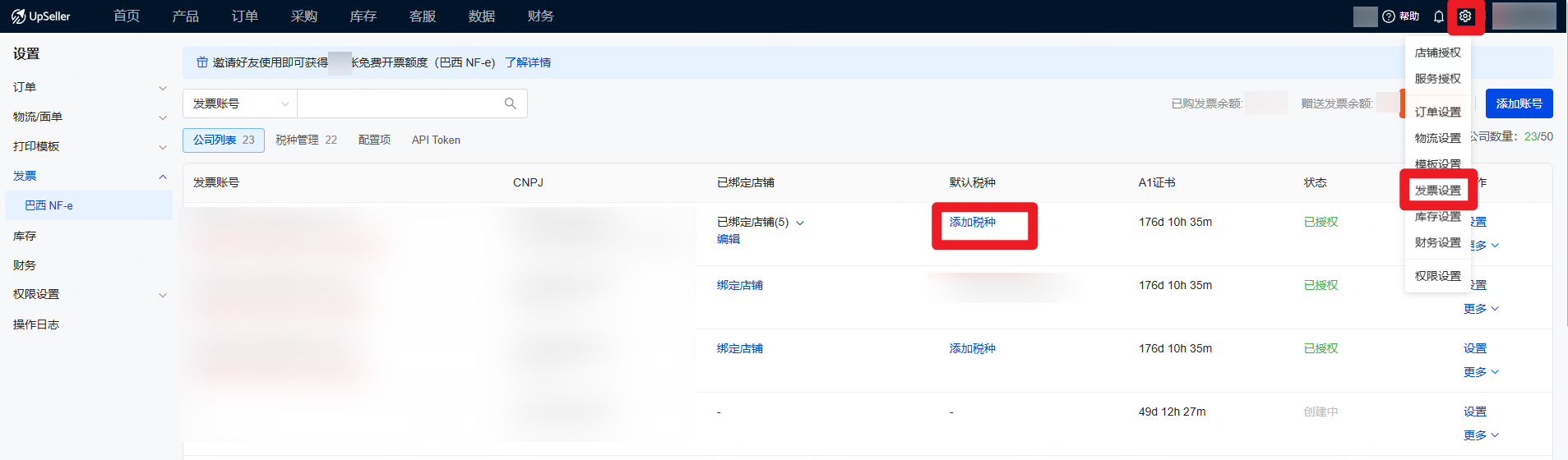The height and width of the screenshot is (460, 1568).
Task: Open the 发票账号 search type dropdown
Action: [x=240, y=103]
